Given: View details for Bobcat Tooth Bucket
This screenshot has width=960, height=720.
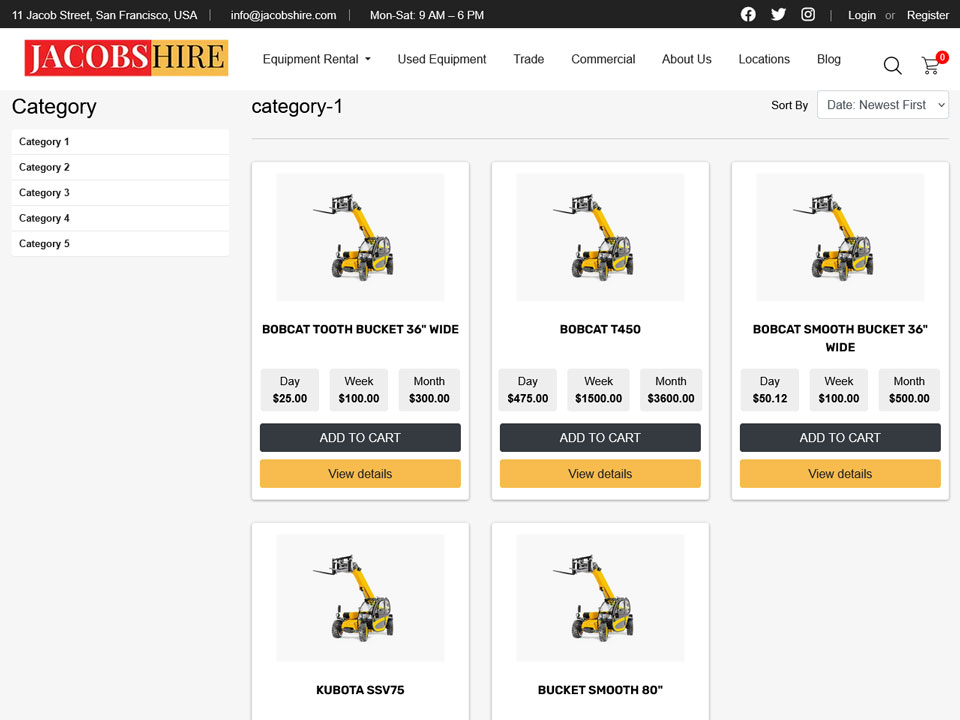Looking at the screenshot, I should [x=360, y=474].
